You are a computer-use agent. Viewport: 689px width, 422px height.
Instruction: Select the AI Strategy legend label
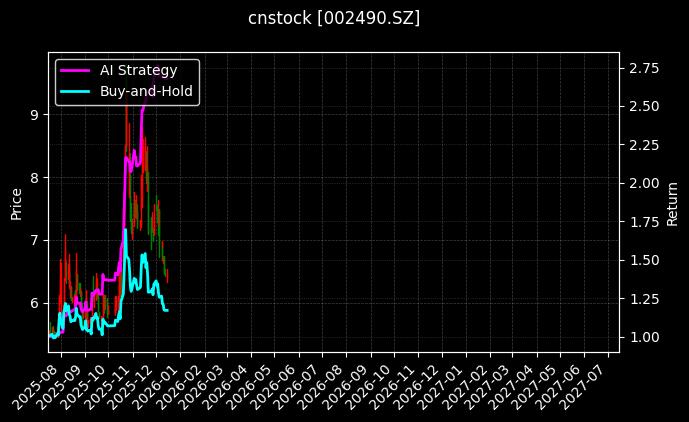click(x=138, y=71)
